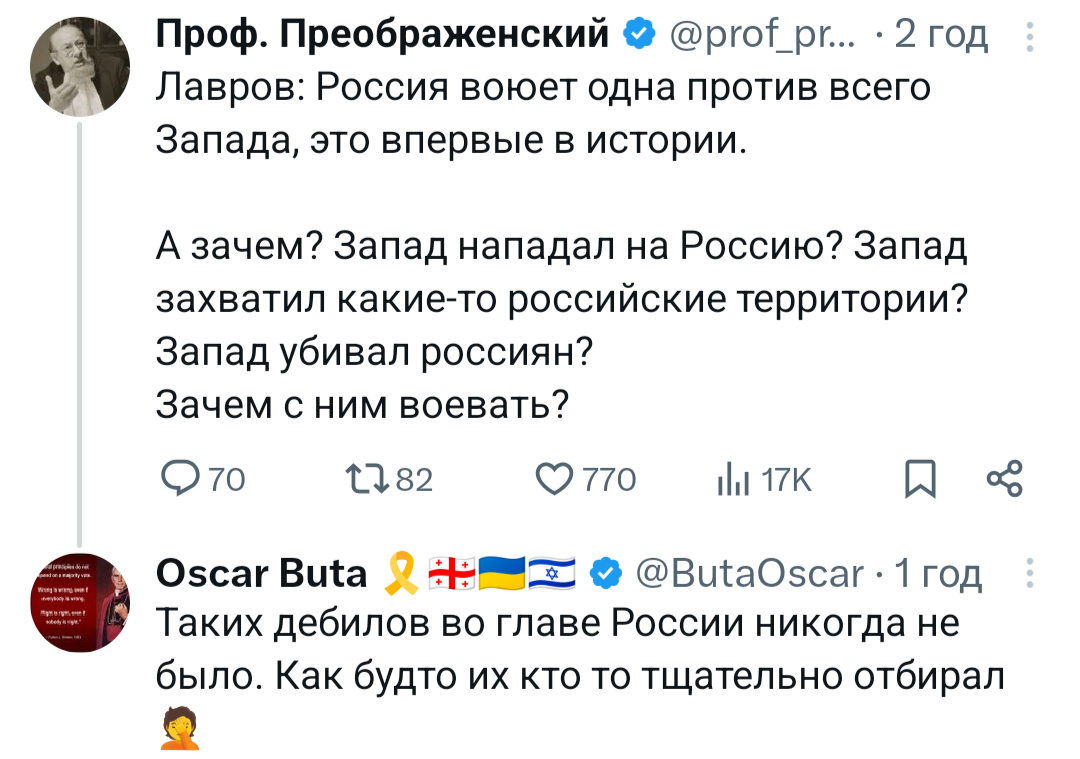
Task: Click the '2 год' timestamp
Action: pos(941,36)
